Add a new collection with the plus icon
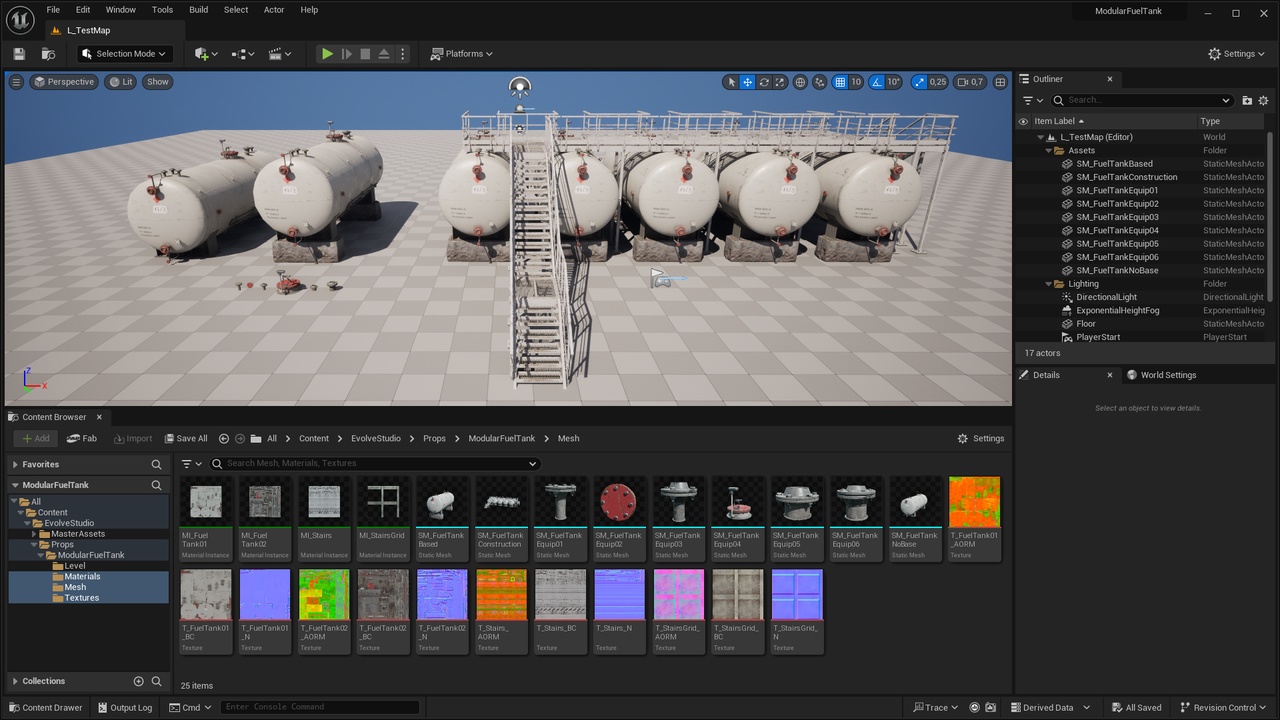1280x720 pixels. [x=139, y=681]
